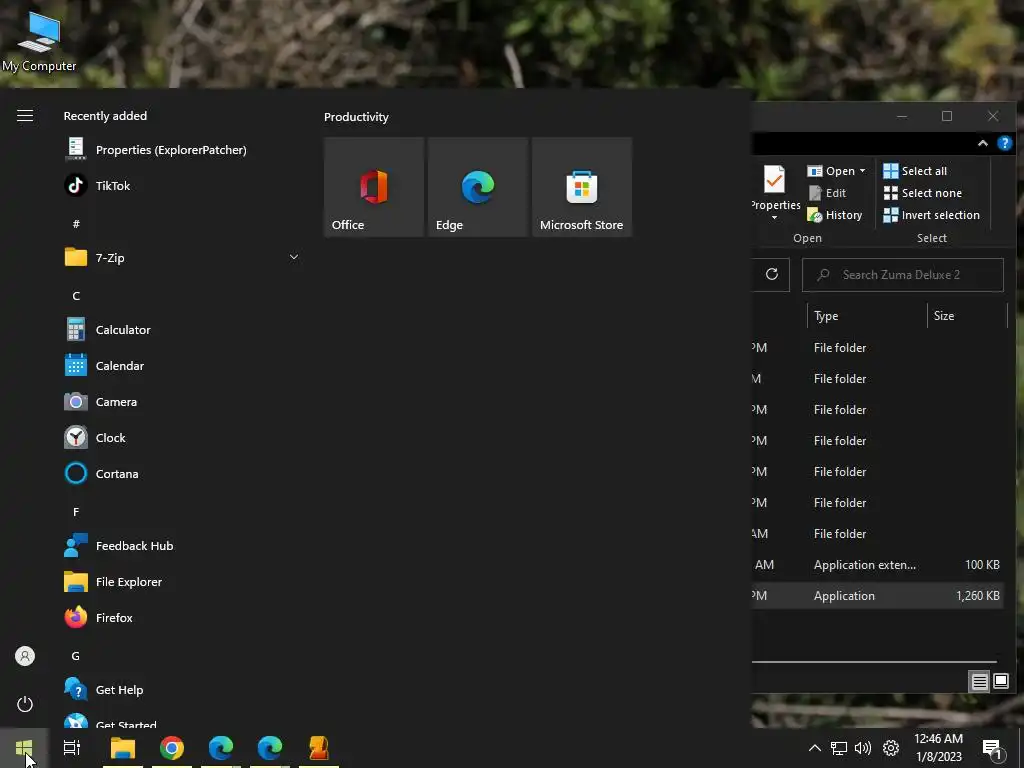Screen dimensions: 1024x768
Task: Refresh the explorer folder view
Action: click(x=771, y=274)
